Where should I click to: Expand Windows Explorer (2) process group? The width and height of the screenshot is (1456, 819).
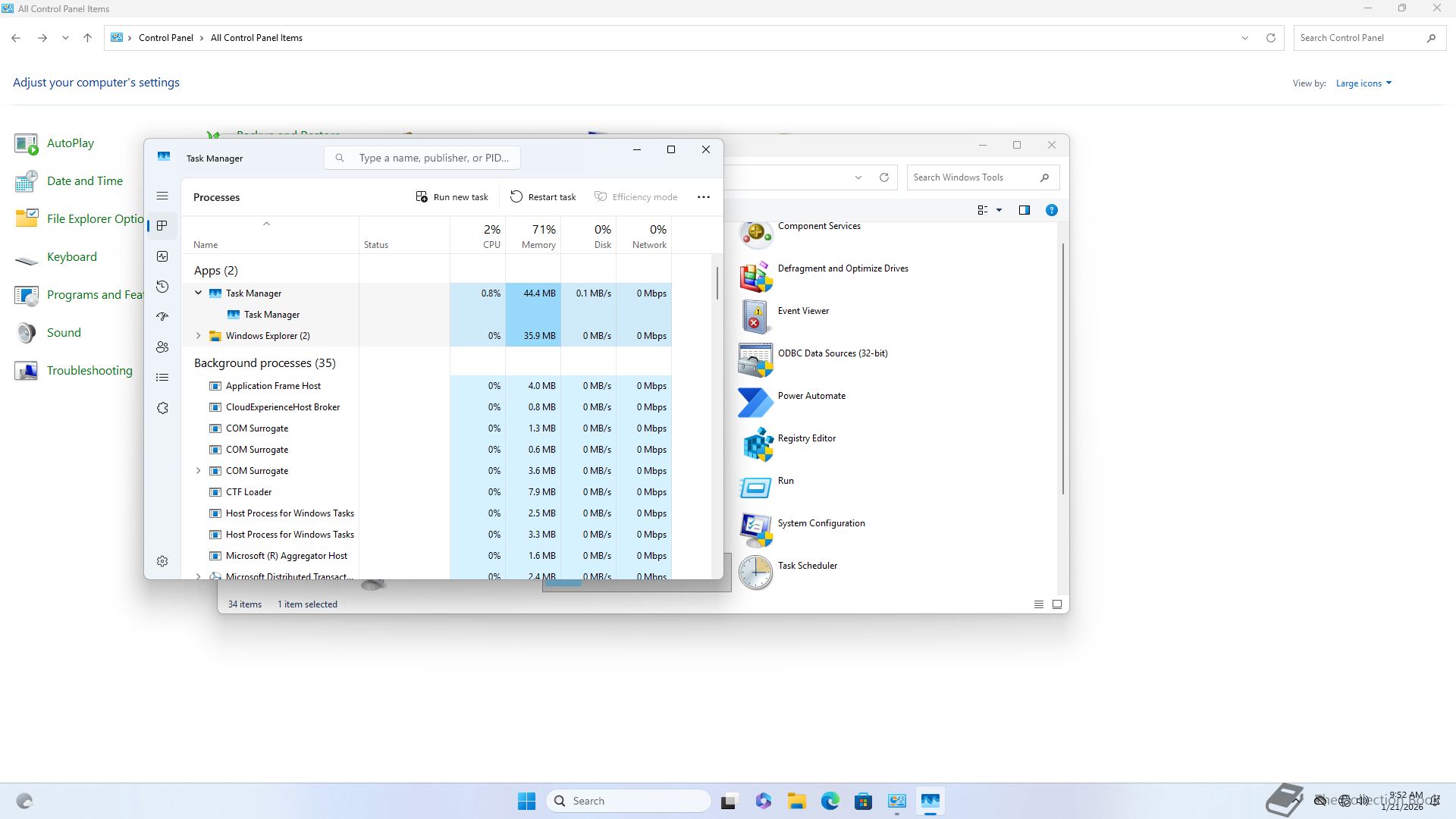[x=199, y=335]
